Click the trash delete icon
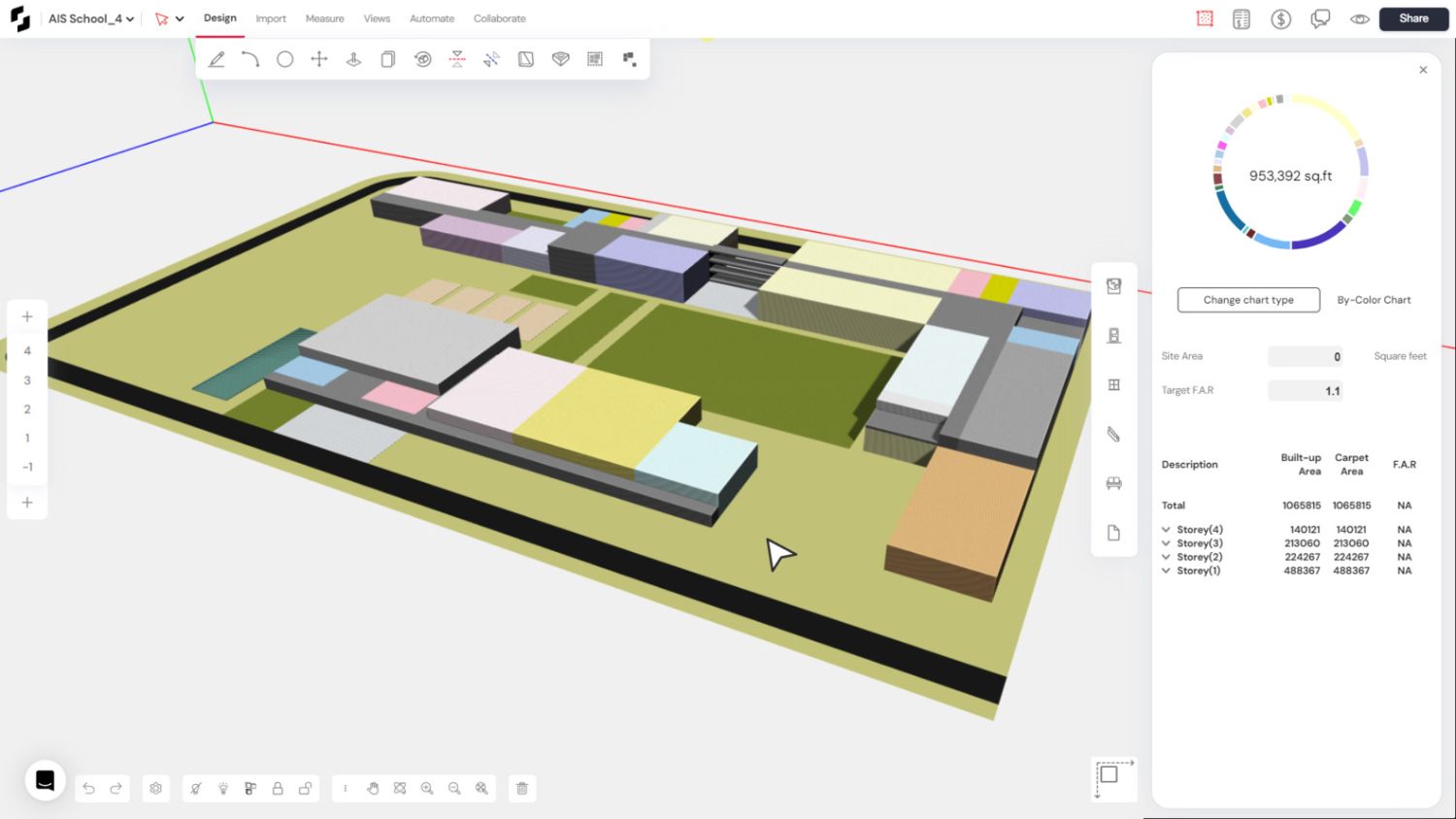Screen dimensions: 1456x819 (x=522, y=788)
